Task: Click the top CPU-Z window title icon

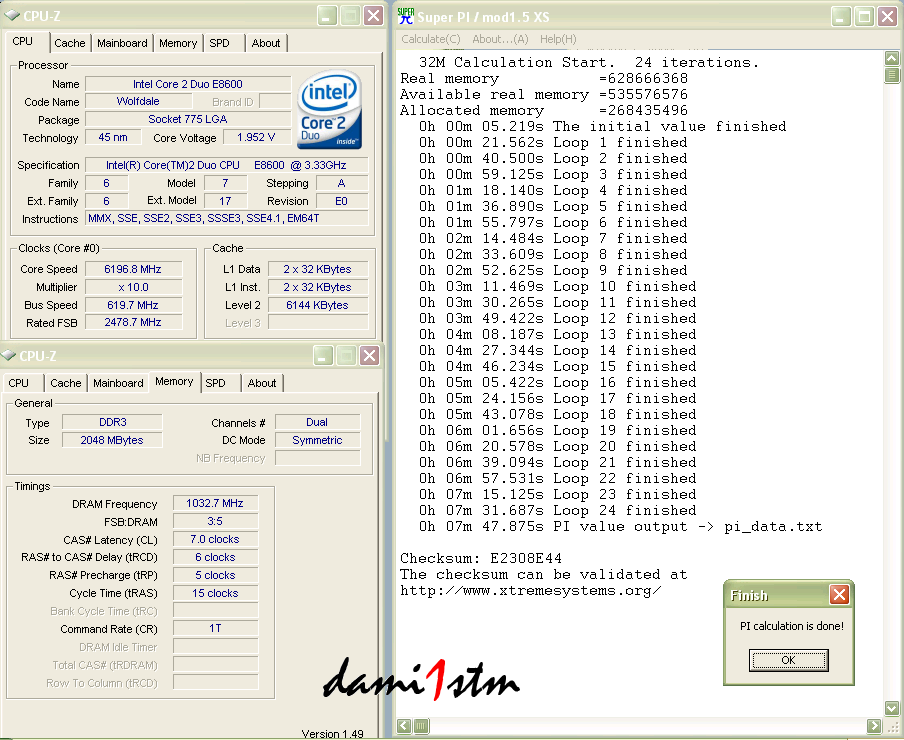Action: coord(12,16)
